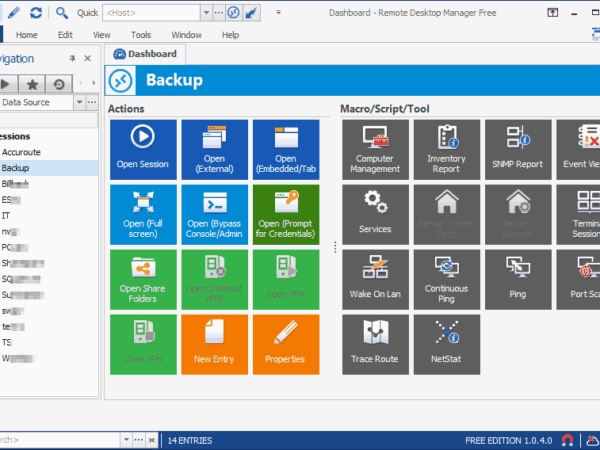Launch the Open (External) action tile
This screenshot has height=450, width=600.
tap(214, 150)
